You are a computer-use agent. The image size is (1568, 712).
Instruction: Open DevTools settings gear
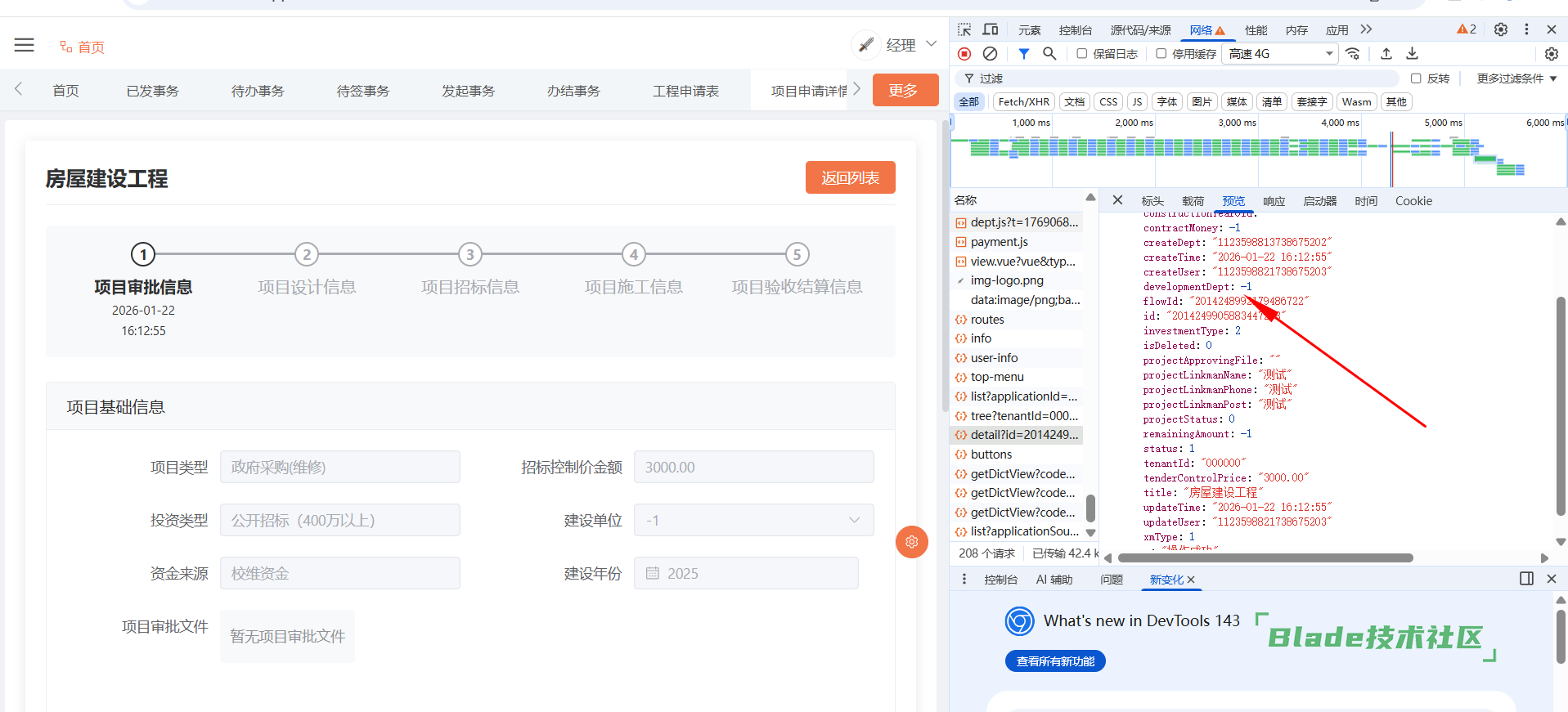tap(1500, 29)
